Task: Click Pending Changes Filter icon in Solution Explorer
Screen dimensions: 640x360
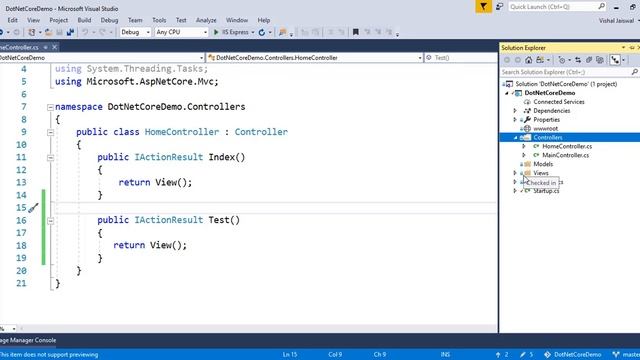Action: (562, 60)
